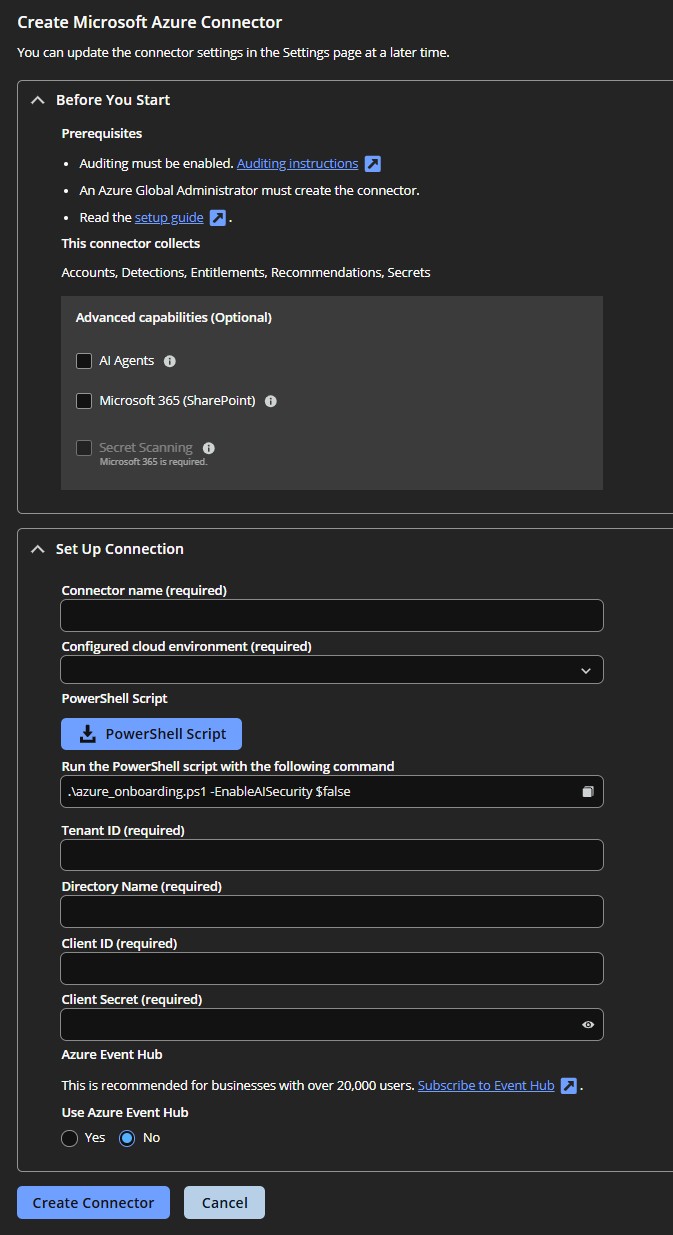Select Yes for Use Azure Event Hub
Viewport: 673px width, 1235px height.
click(69, 1138)
